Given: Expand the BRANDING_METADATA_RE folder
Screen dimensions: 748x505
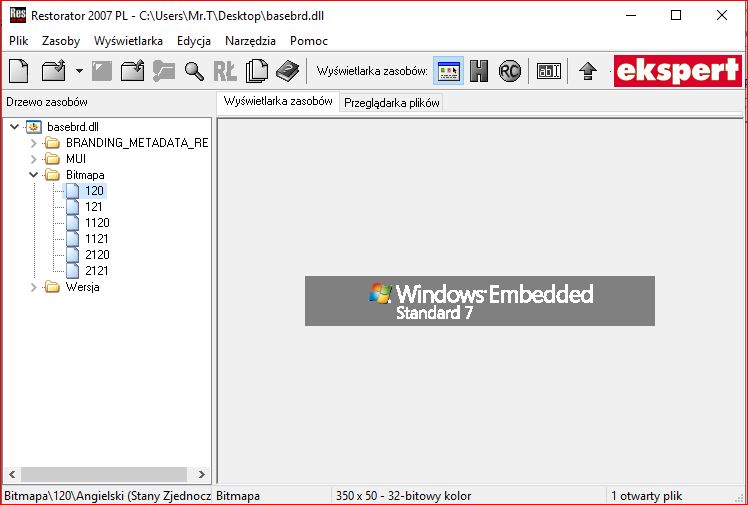Looking at the screenshot, I should point(33,143).
